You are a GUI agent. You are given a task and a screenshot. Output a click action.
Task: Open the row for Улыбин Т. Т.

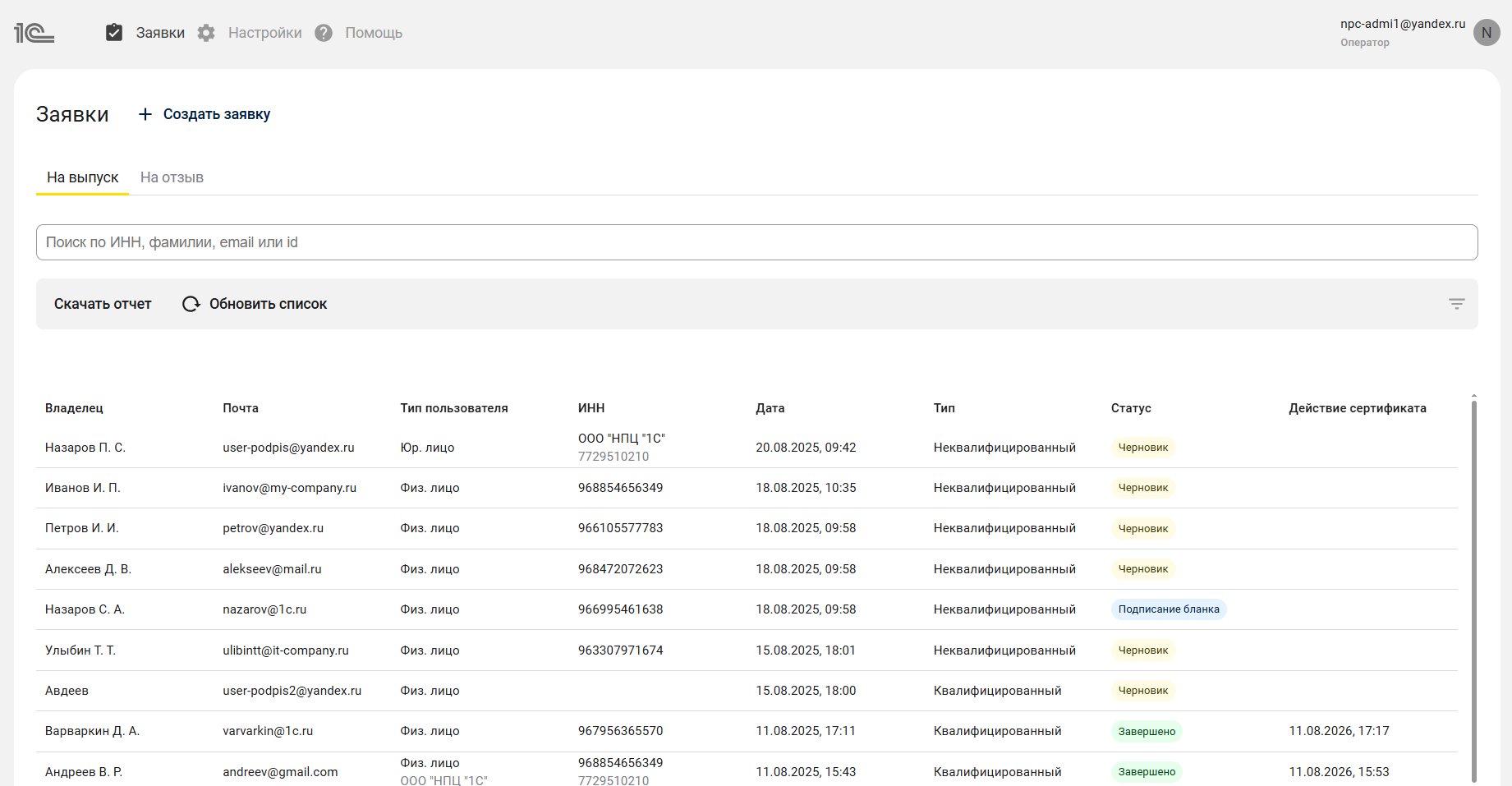(747, 650)
